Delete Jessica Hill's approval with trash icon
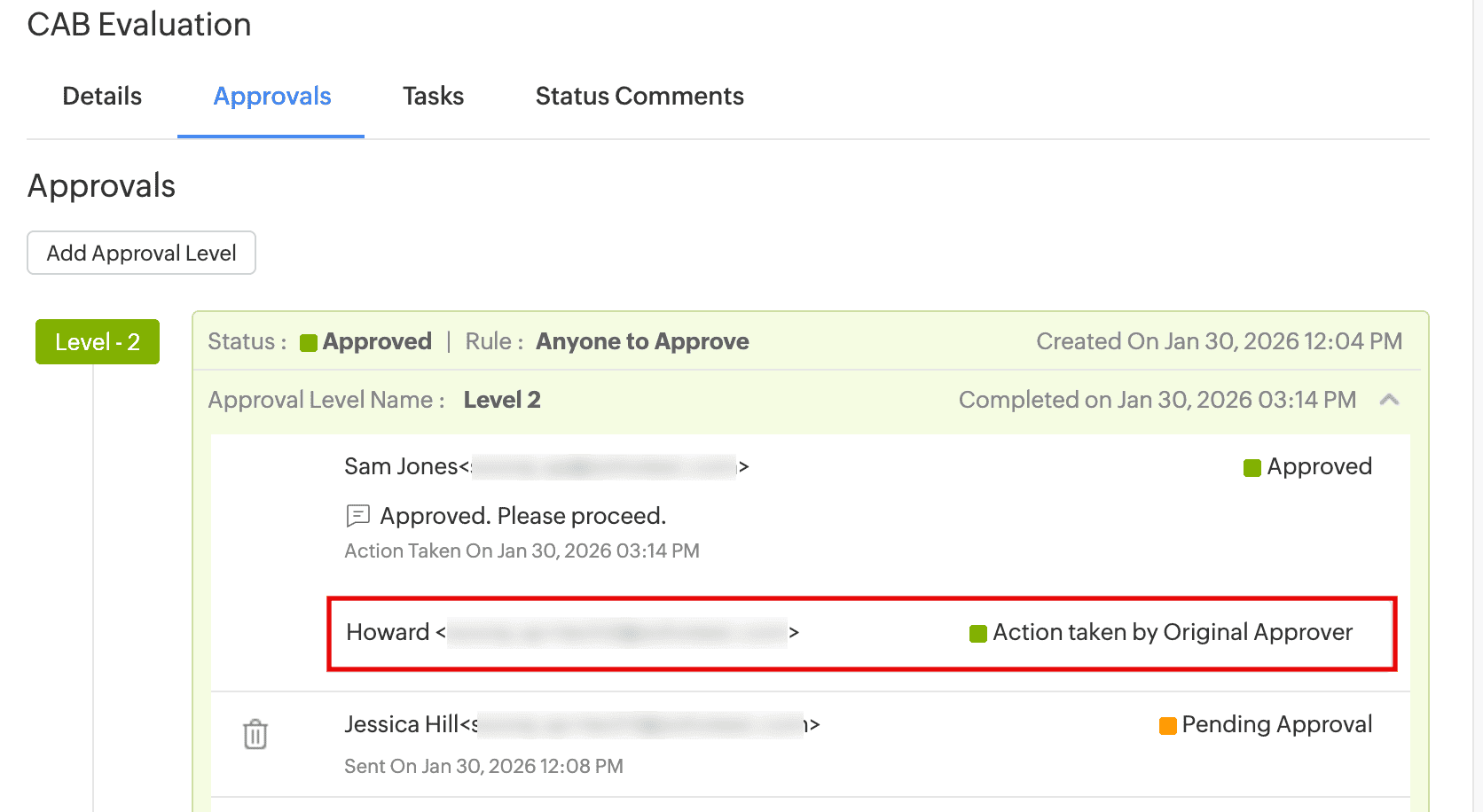 pos(255,734)
